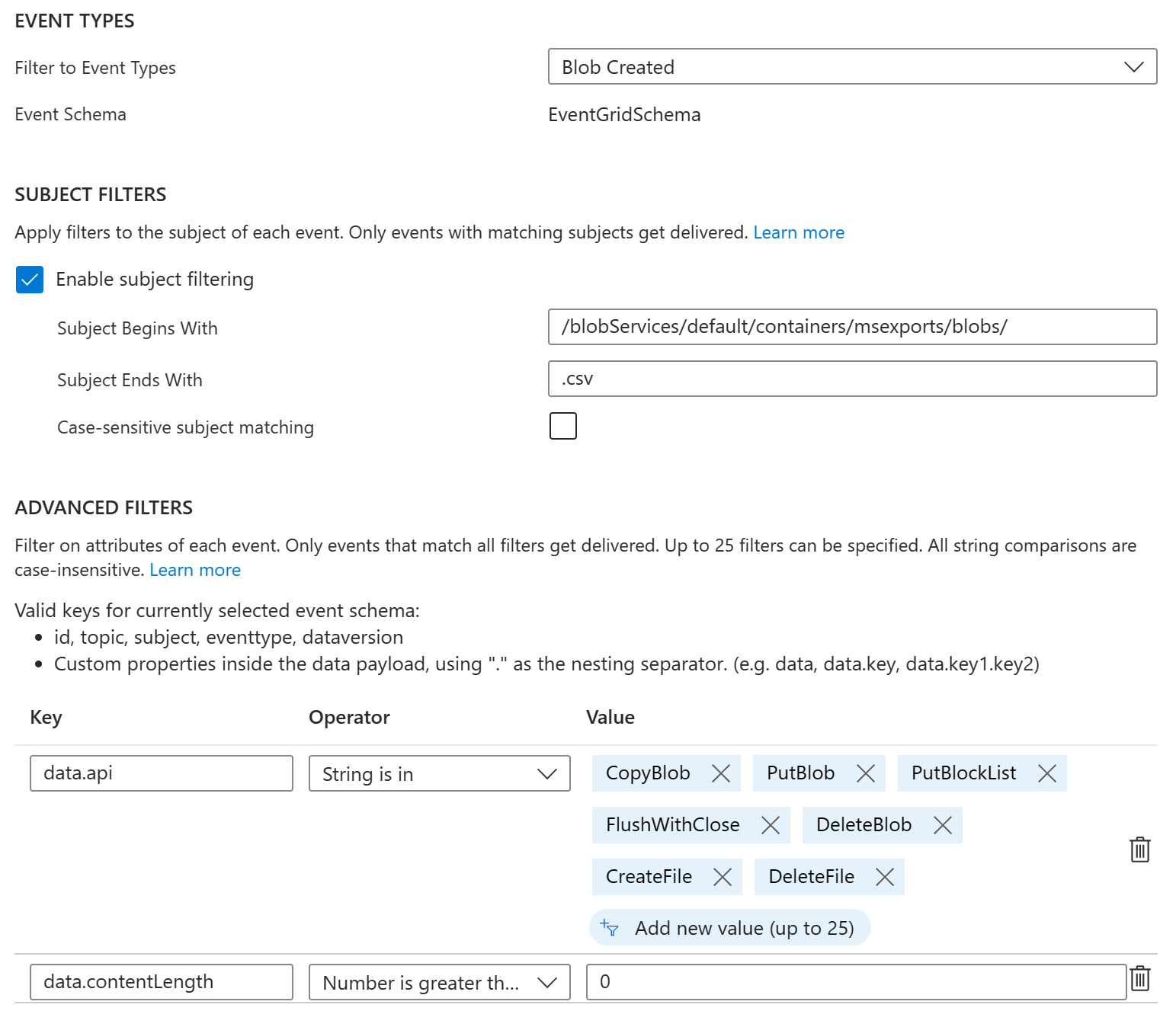Edit the Subject Ends With .csv field
This screenshot has width=1176, height=1011.
(852, 379)
